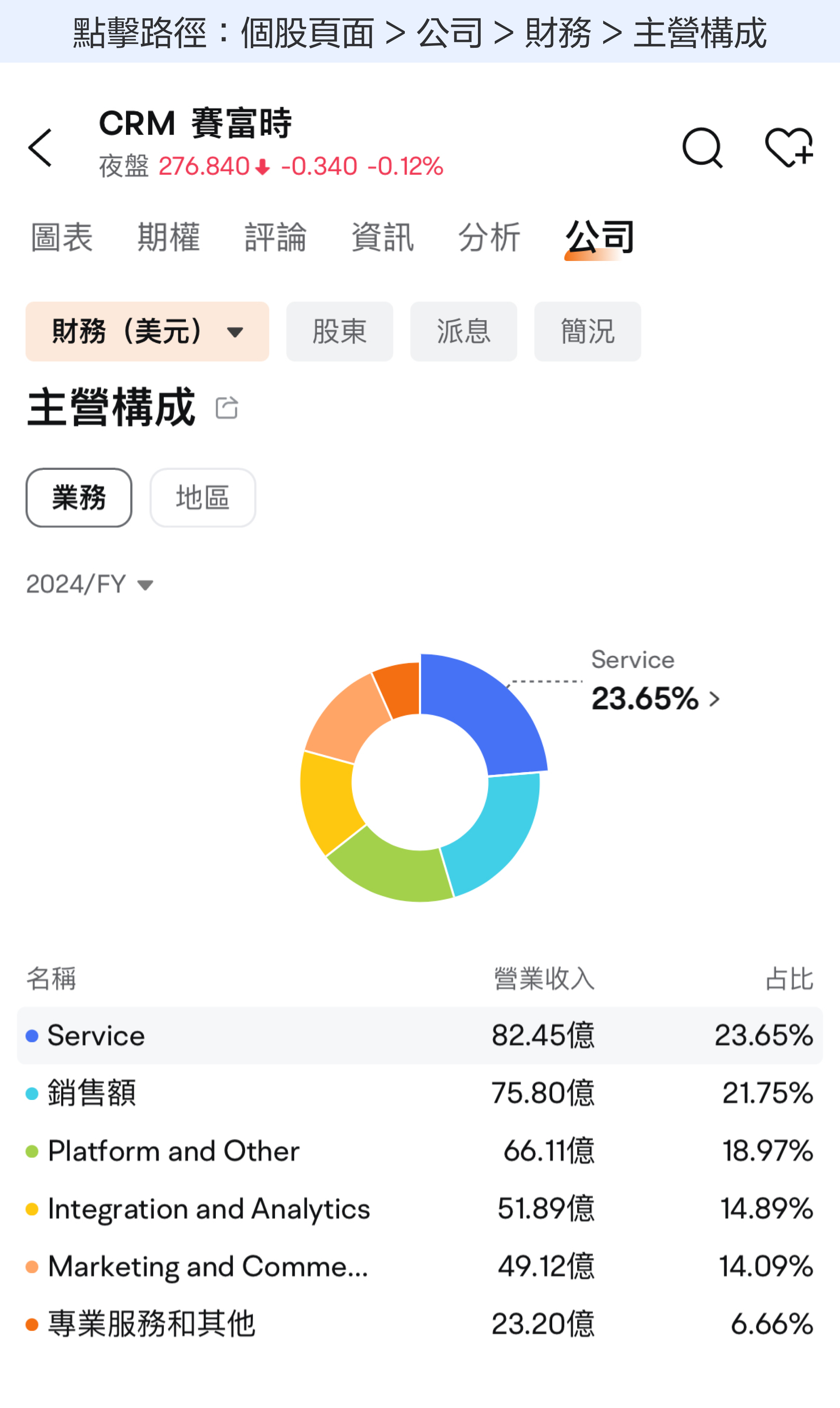The image size is (840, 1408).
Task: Click the 簡況 button
Action: tap(587, 331)
